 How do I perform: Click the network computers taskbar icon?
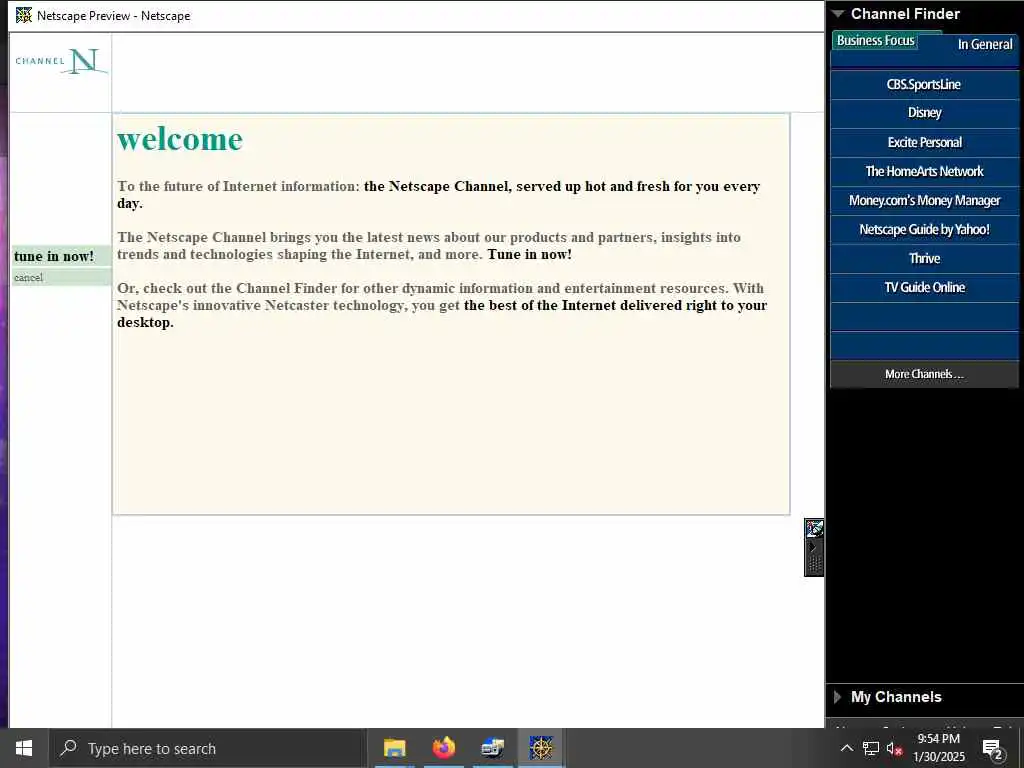point(492,748)
